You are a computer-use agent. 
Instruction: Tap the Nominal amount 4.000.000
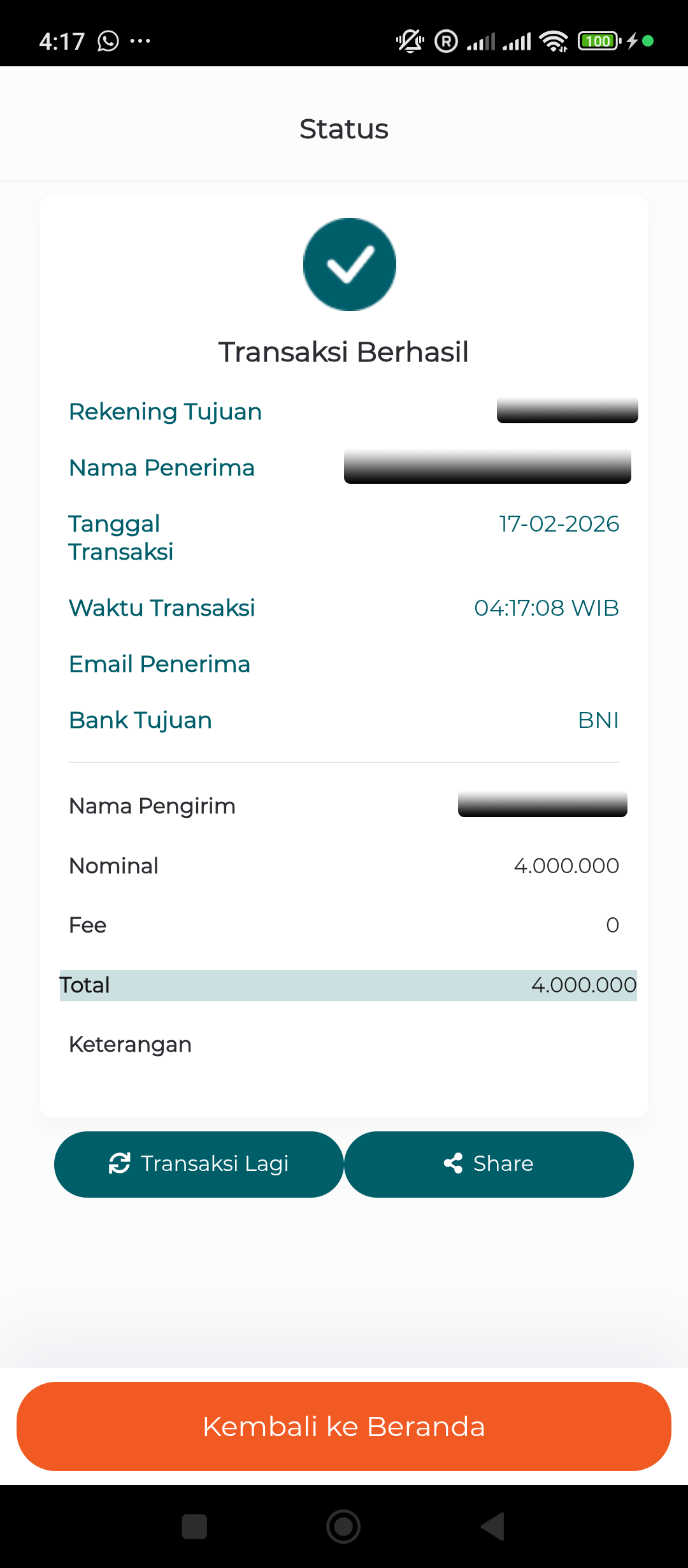click(x=566, y=866)
